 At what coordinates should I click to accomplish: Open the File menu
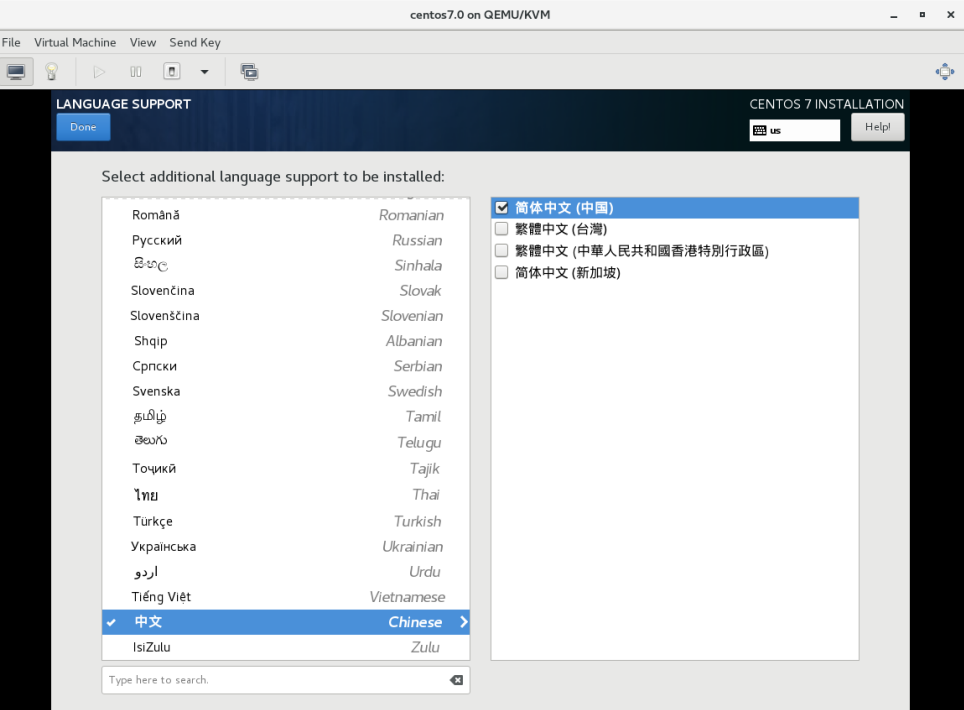[11, 42]
